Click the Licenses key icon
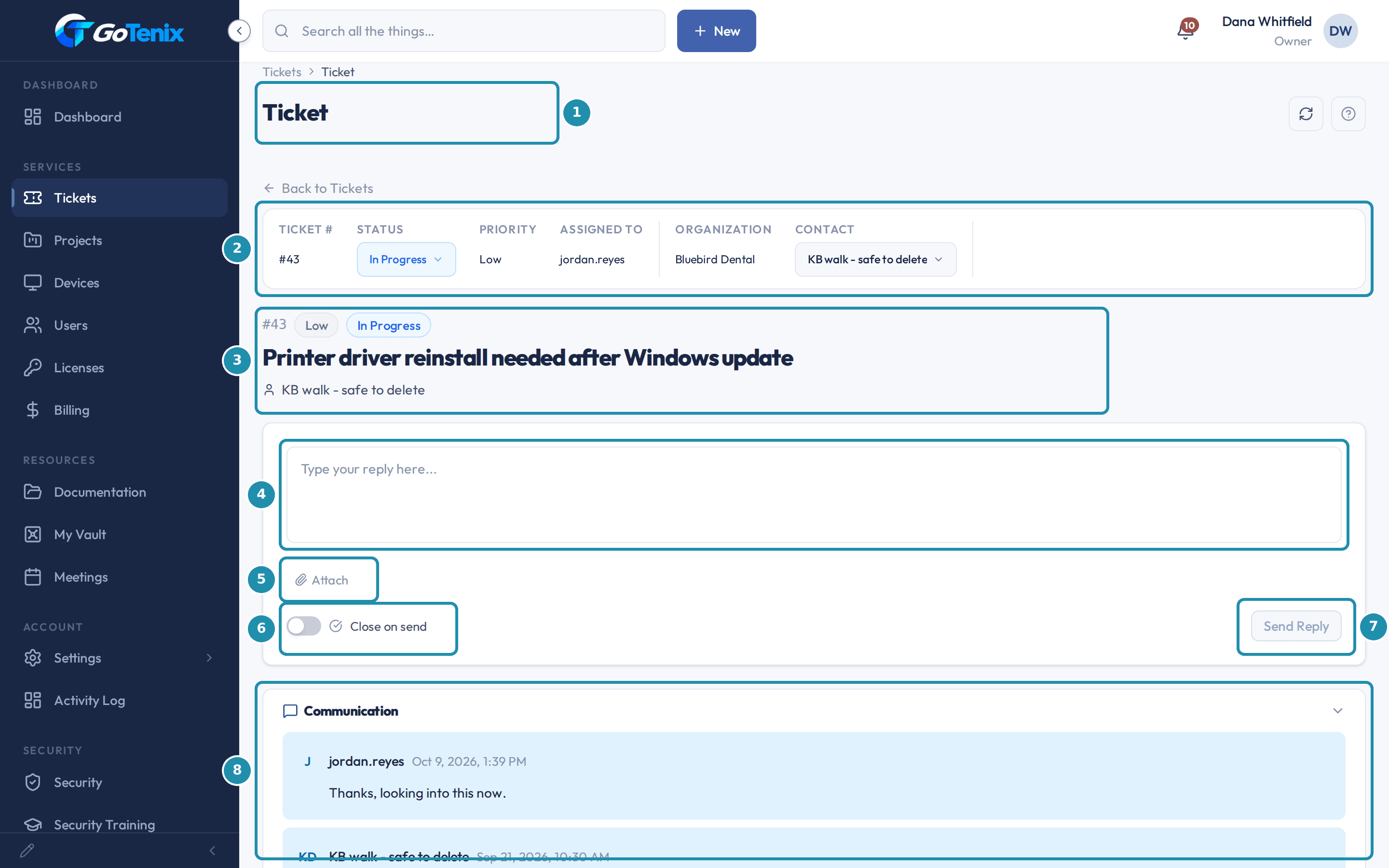Screen dimensions: 1389x868 click(x=33, y=367)
